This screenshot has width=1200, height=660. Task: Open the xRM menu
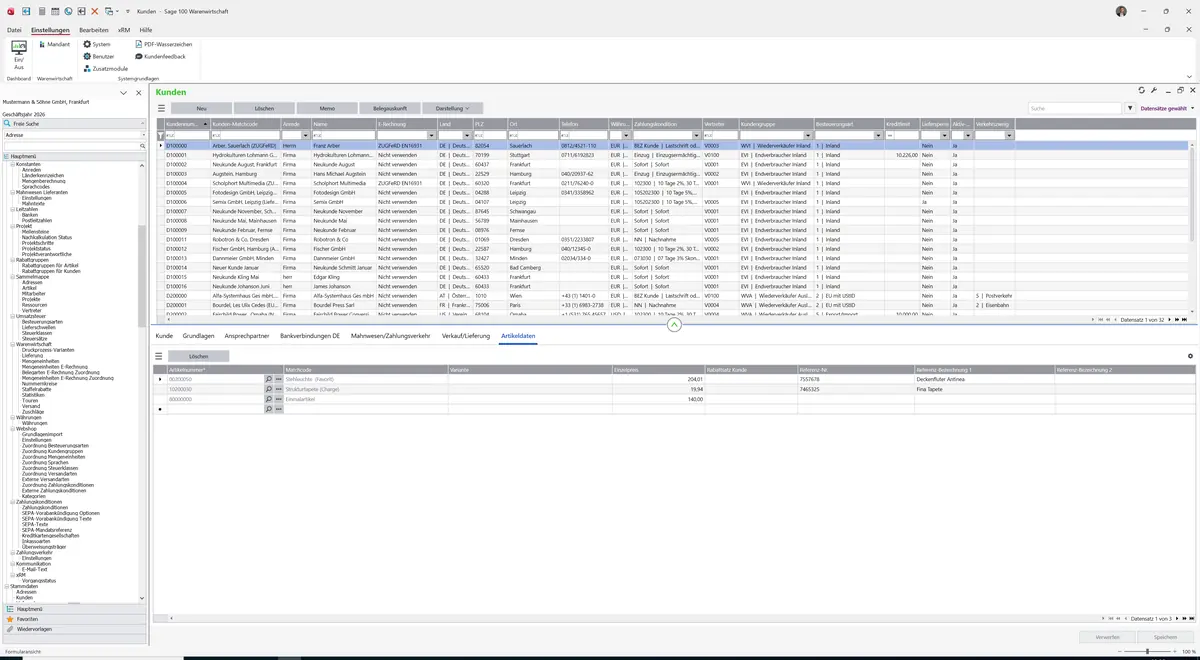pyautogui.click(x=124, y=30)
